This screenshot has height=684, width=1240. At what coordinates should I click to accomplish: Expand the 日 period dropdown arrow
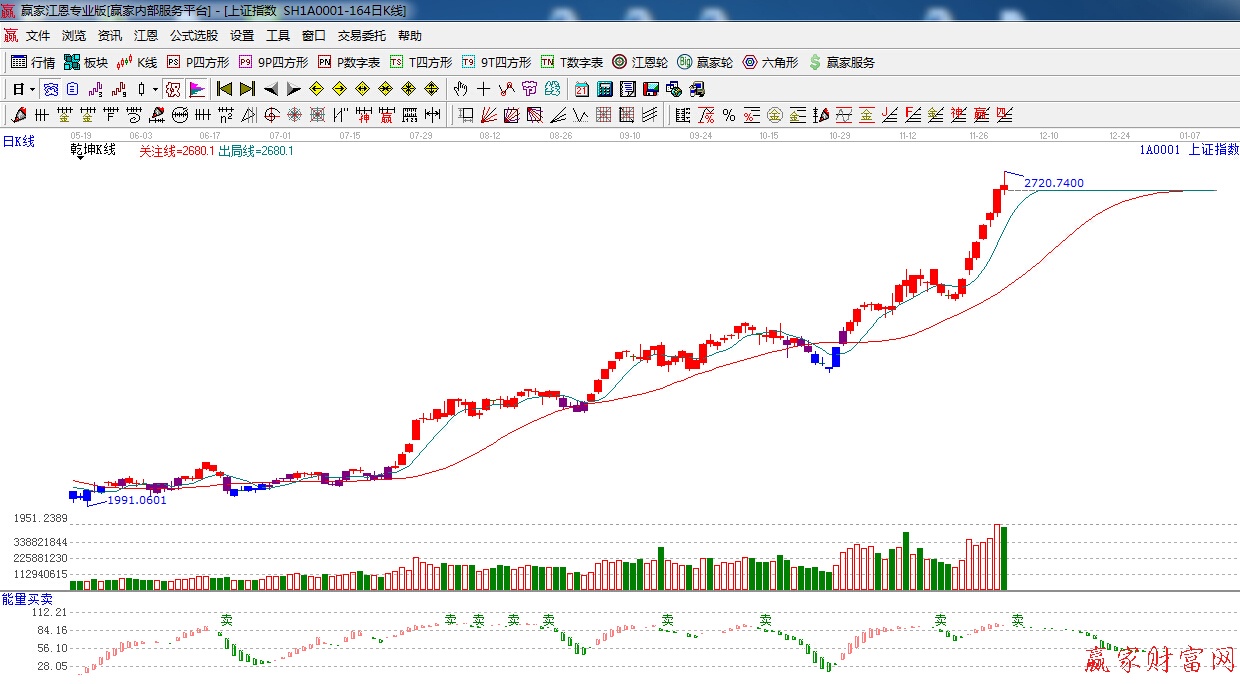coord(32,89)
